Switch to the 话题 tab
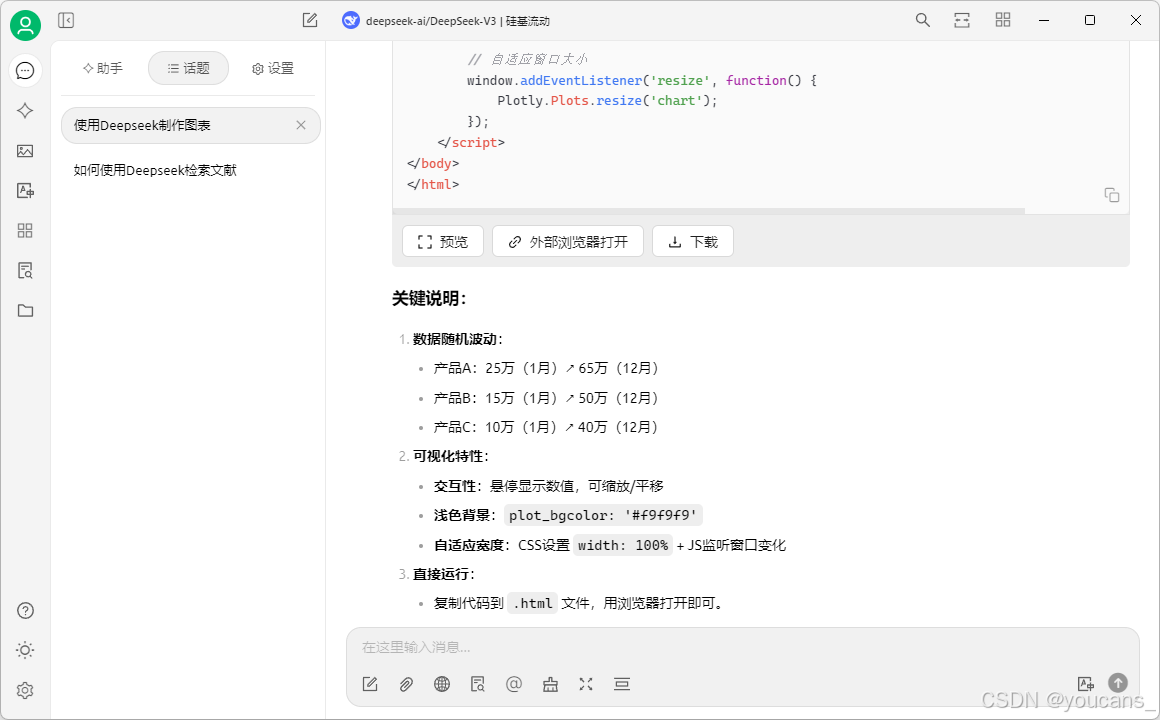 click(x=189, y=68)
